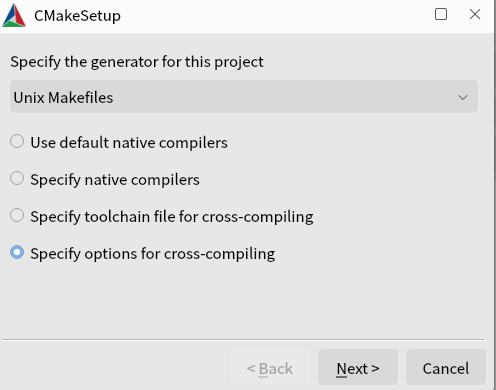Choose the Specify native compilers radio button
This screenshot has height=390, width=496.
[17, 178]
